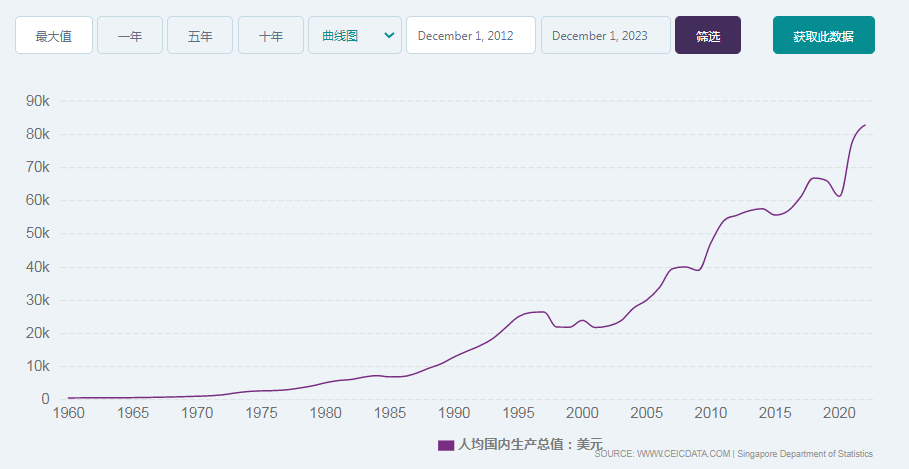
Task: Click the start date field December 1, 2012
Action: click(470, 35)
